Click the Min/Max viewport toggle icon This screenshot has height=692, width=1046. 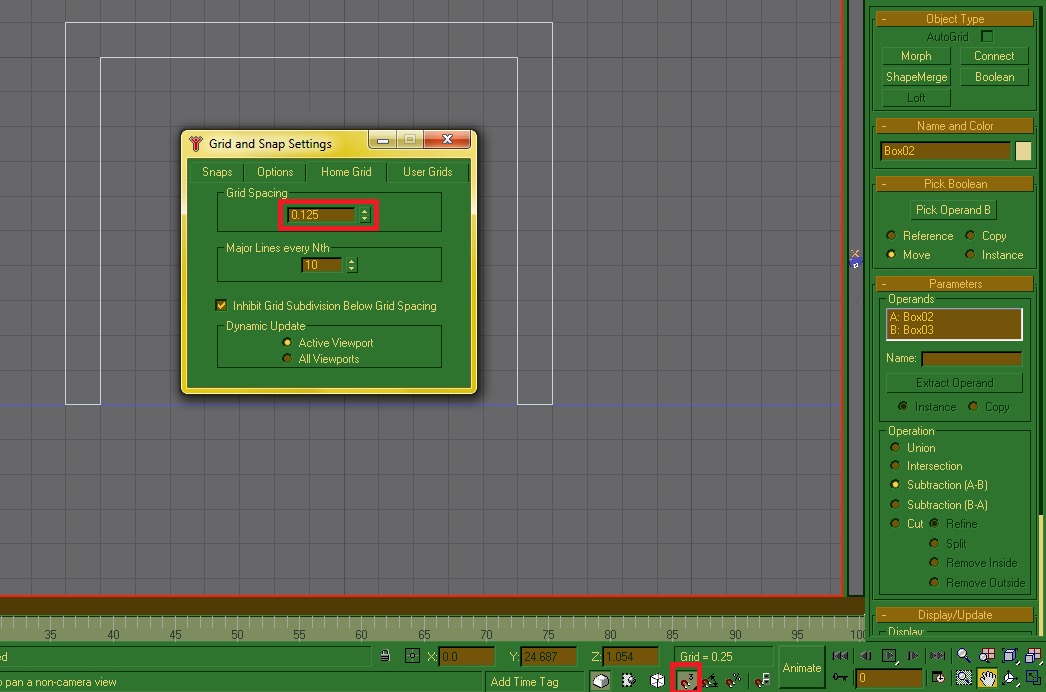[1033, 678]
